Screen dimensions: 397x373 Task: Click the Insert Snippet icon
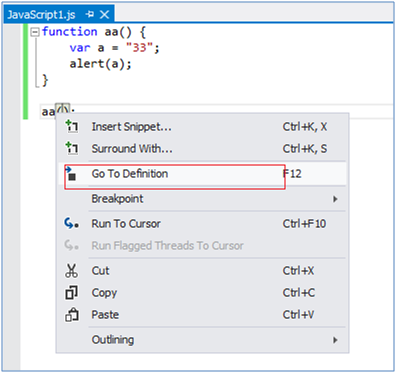click(x=71, y=127)
